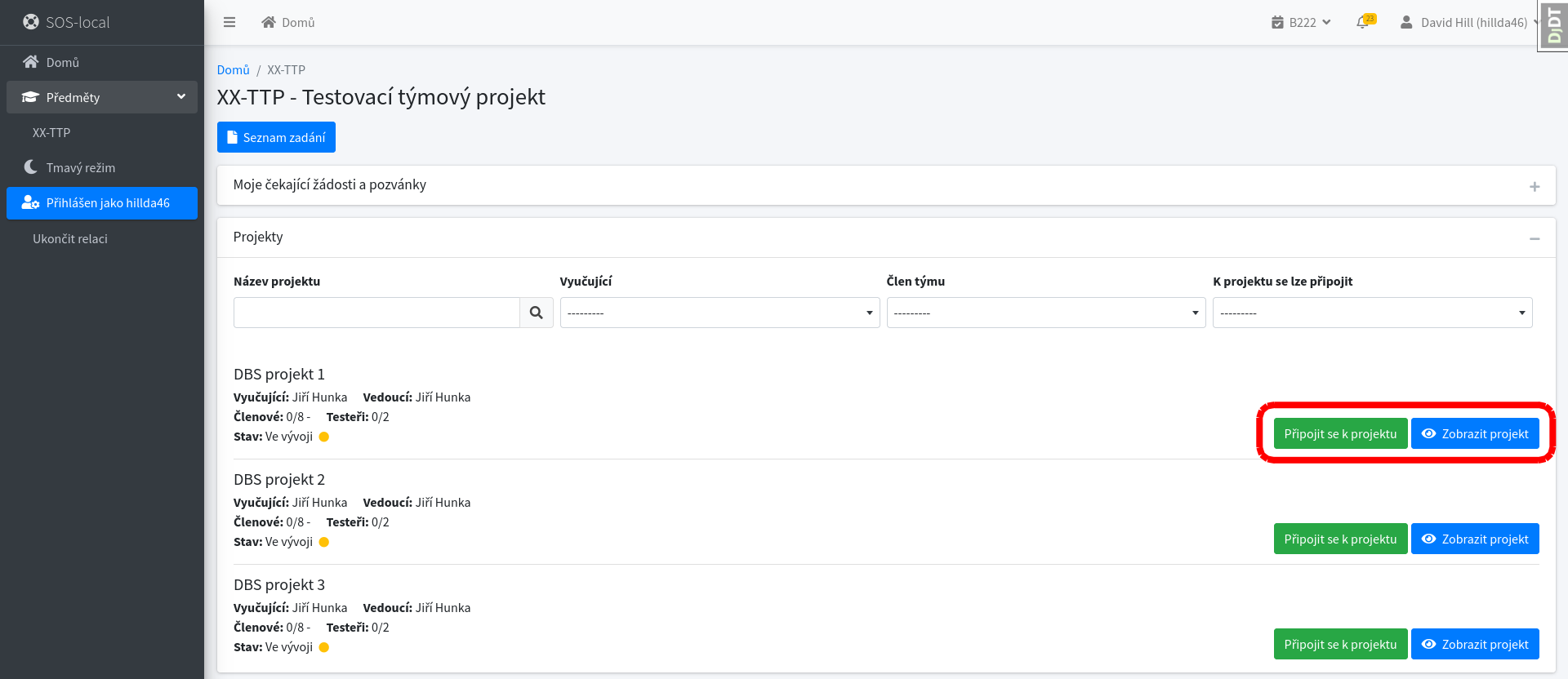Click the search magnifier icon button

(537, 313)
